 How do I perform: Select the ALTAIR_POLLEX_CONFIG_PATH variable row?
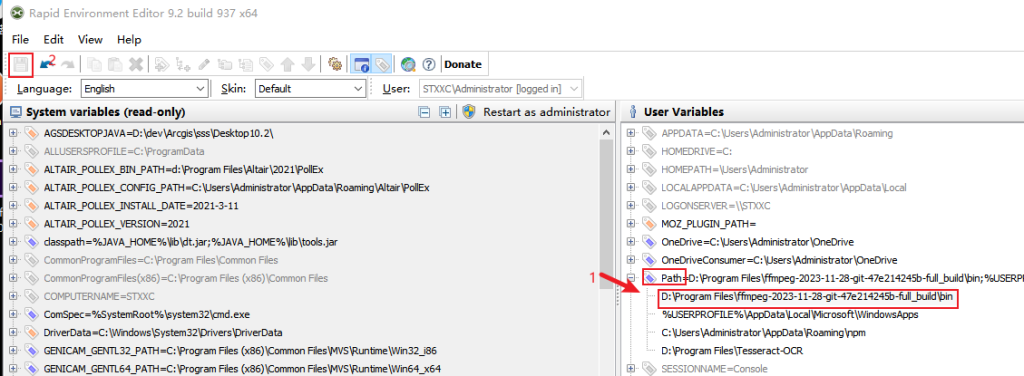point(237,187)
